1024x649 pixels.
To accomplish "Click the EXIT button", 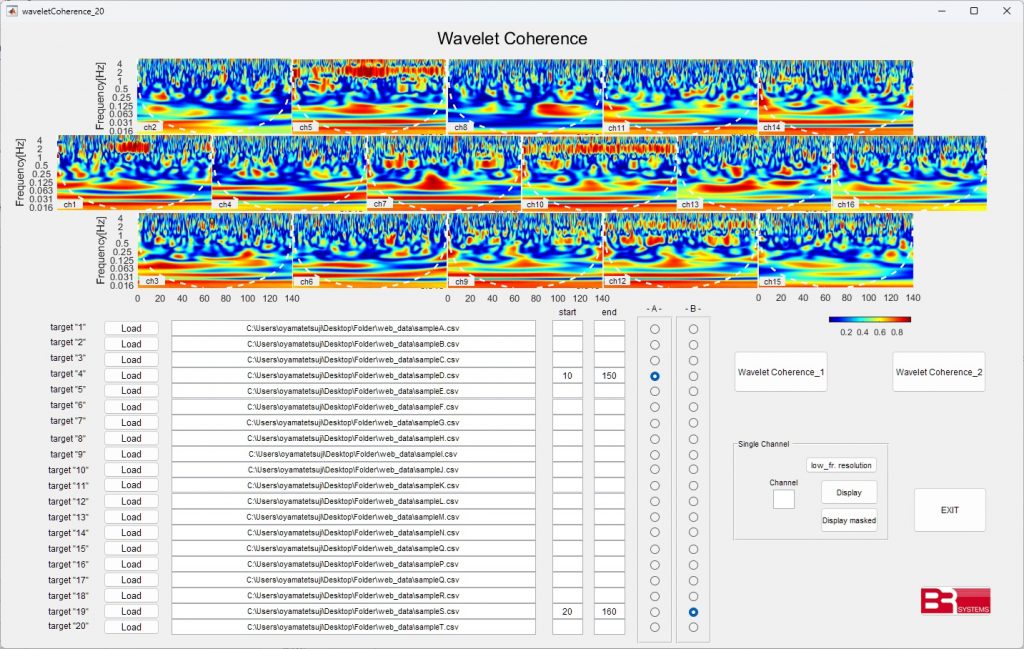I will tap(949, 510).
